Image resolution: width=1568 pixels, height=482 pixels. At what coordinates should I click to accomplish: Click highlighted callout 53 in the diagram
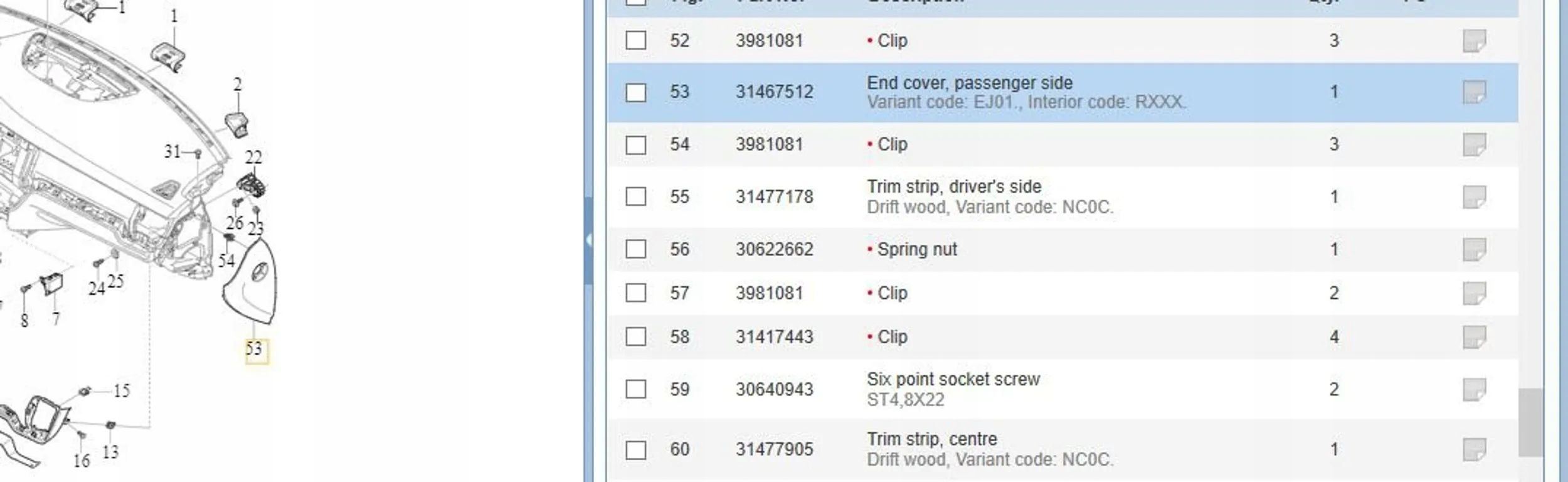click(256, 350)
